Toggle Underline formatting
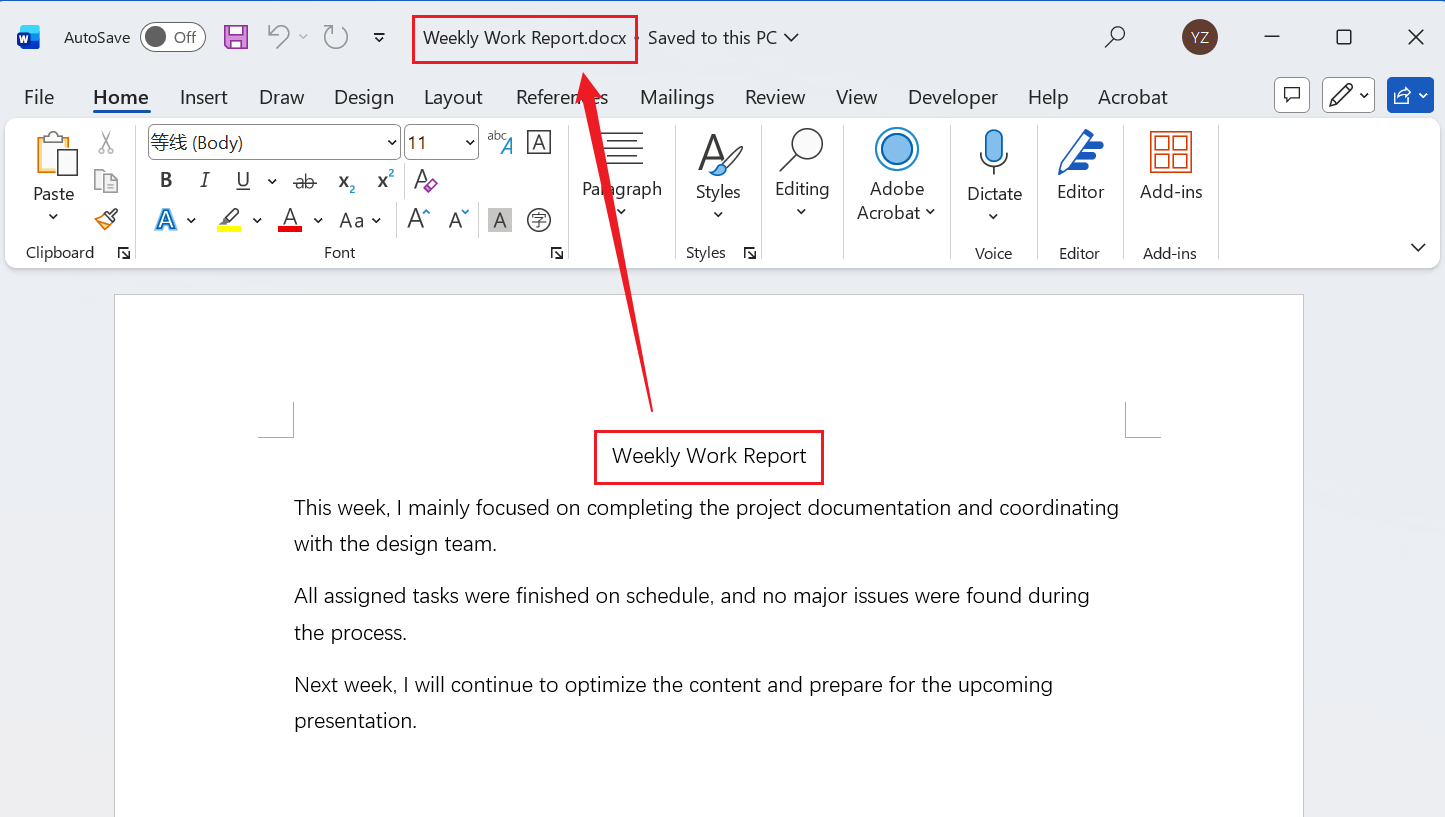The width and height of the screenshot is (1445, 817). pos(243,180)
